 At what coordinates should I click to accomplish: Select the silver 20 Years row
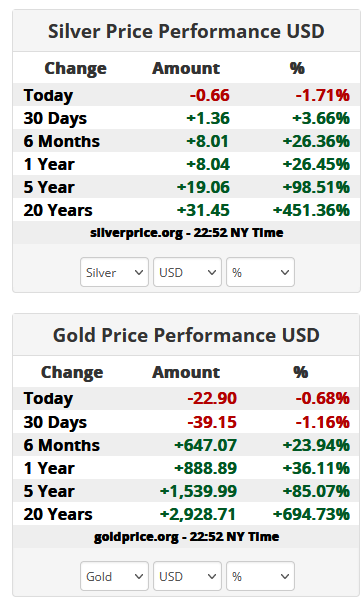click(186, 210)
